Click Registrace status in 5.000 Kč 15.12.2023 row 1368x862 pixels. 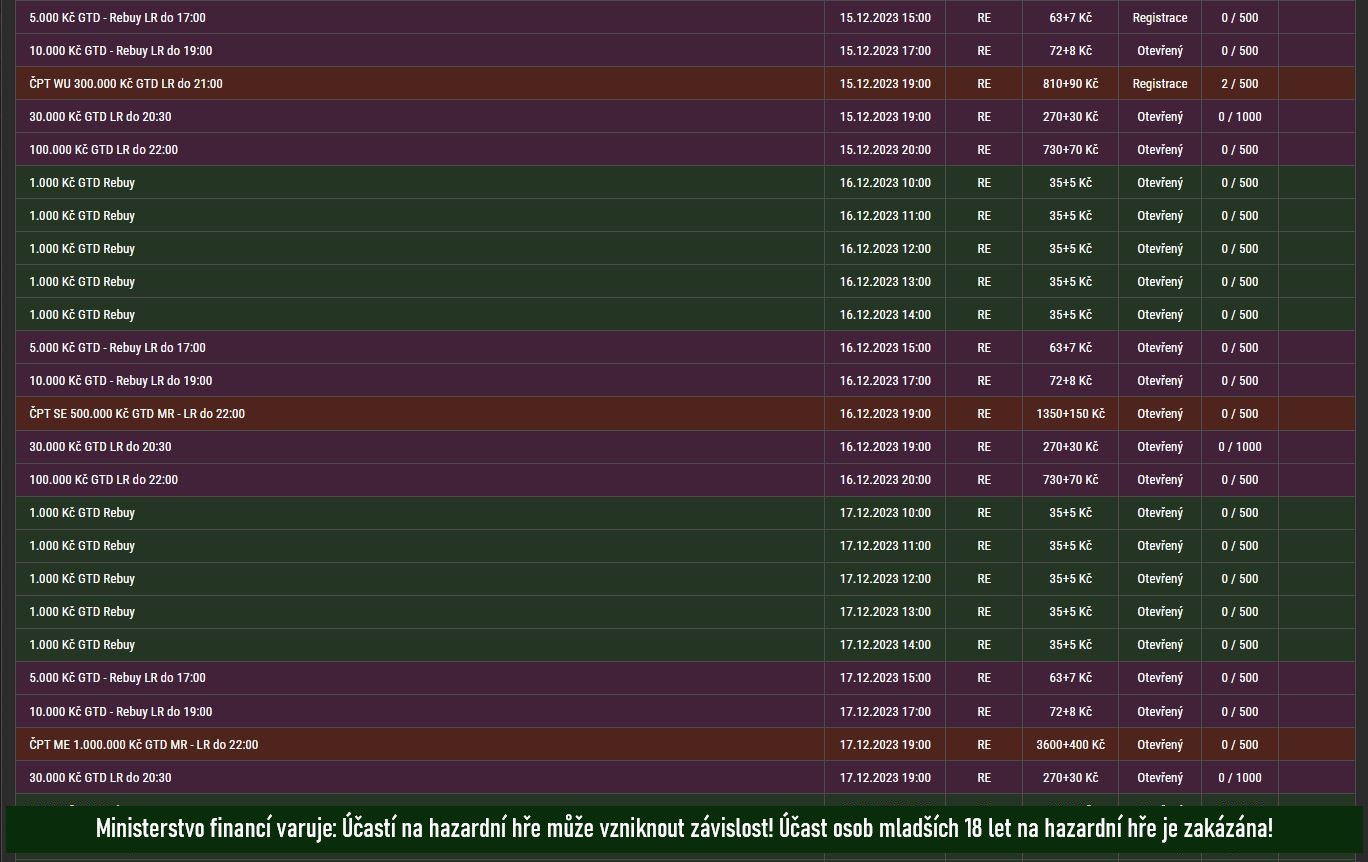pyautogui.click(x=1159, y=18)
